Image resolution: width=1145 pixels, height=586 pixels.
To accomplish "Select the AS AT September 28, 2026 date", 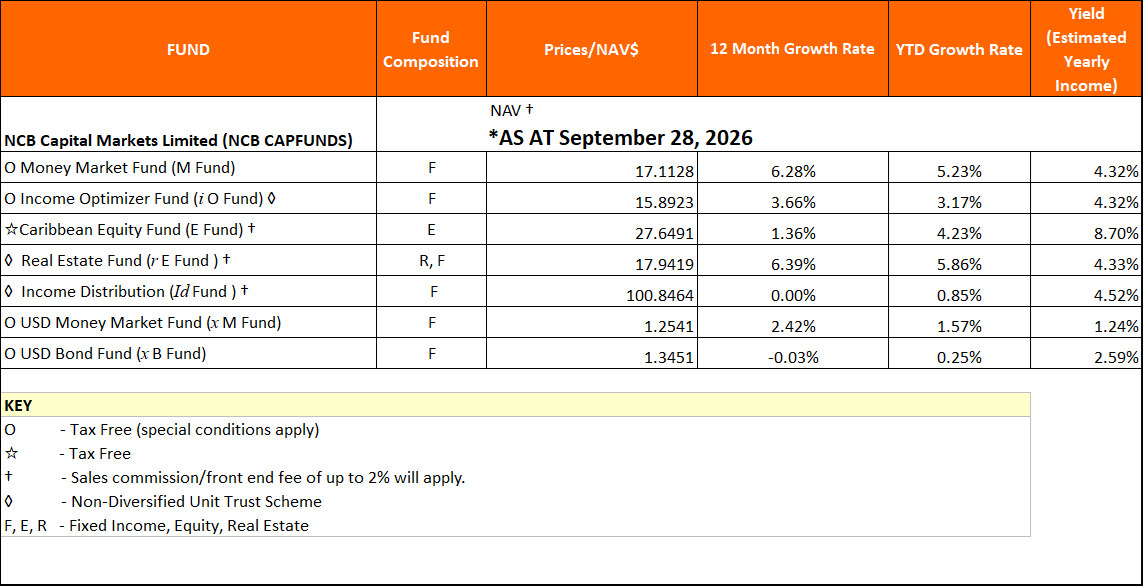I will 620,137.
